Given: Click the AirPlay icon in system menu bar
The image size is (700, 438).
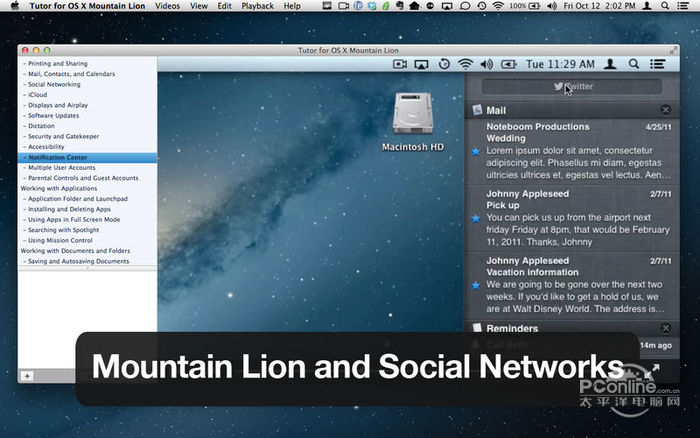Looking at the screenshot, I should tap(447, 6).
